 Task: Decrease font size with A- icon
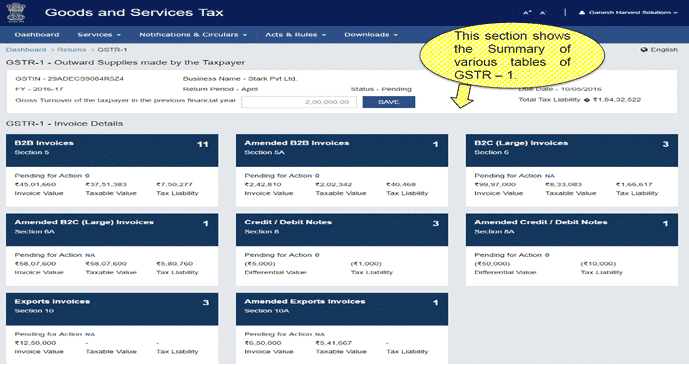click(543, 13)
